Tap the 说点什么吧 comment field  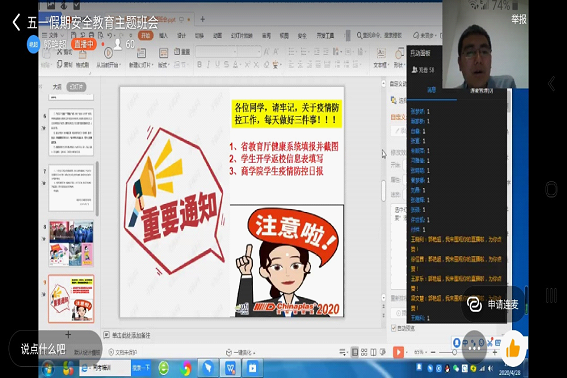(x=55, y=349)
